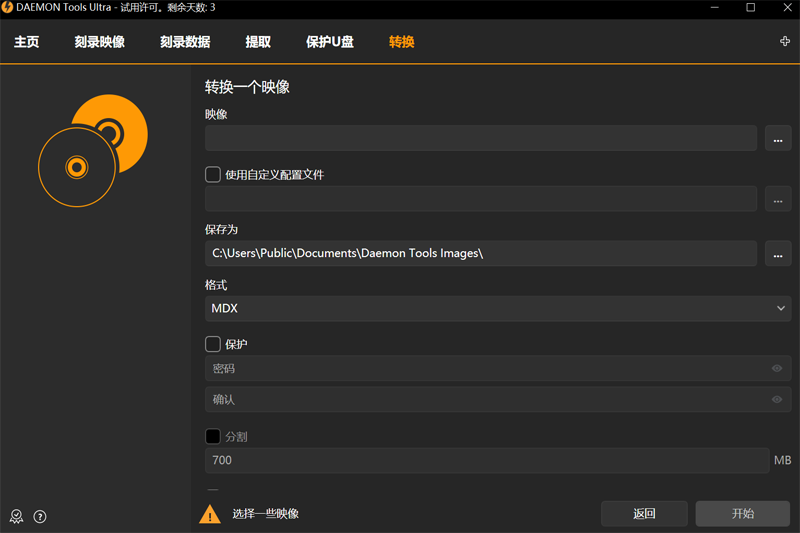
Task: Browse for source image with 映像 ellipsis button
Action: click(778, 138)
